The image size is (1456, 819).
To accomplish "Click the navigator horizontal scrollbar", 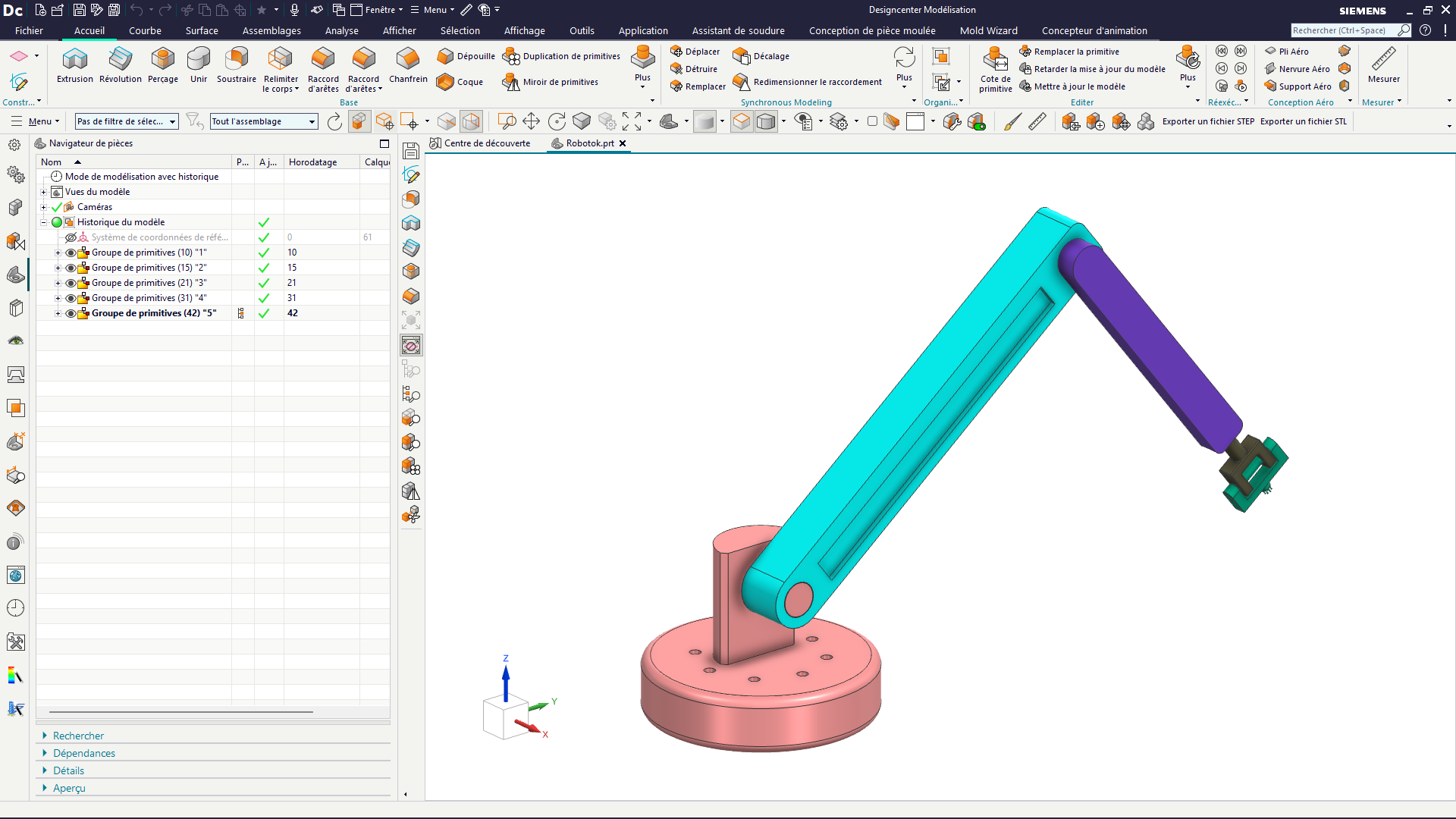I will (x=180, y=712).
